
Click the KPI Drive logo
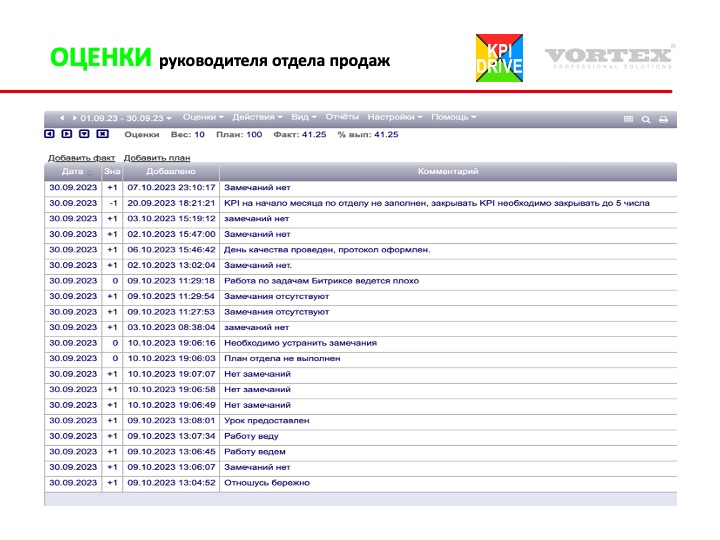point(500,58)
